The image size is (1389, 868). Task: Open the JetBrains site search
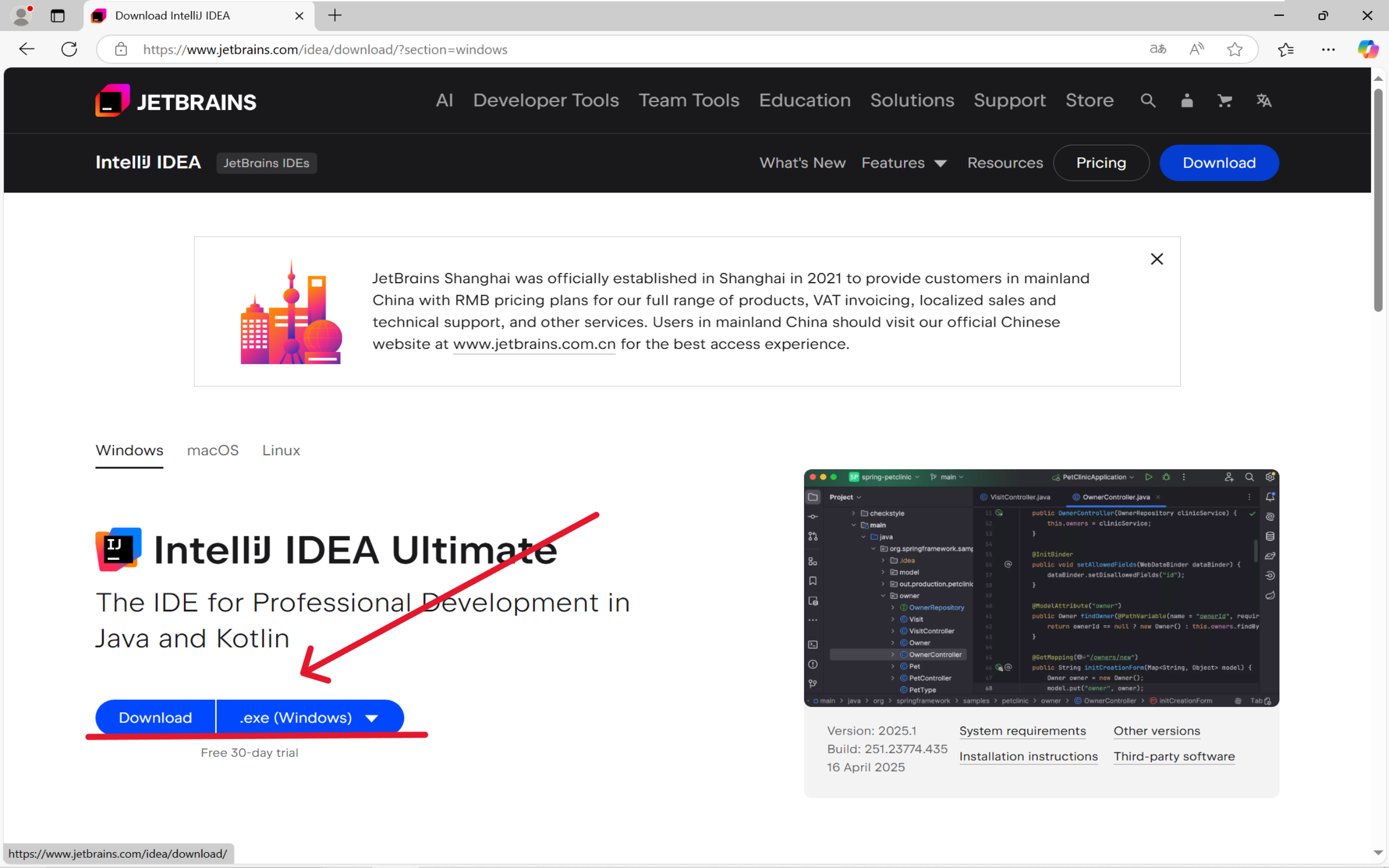[1148, 100]
